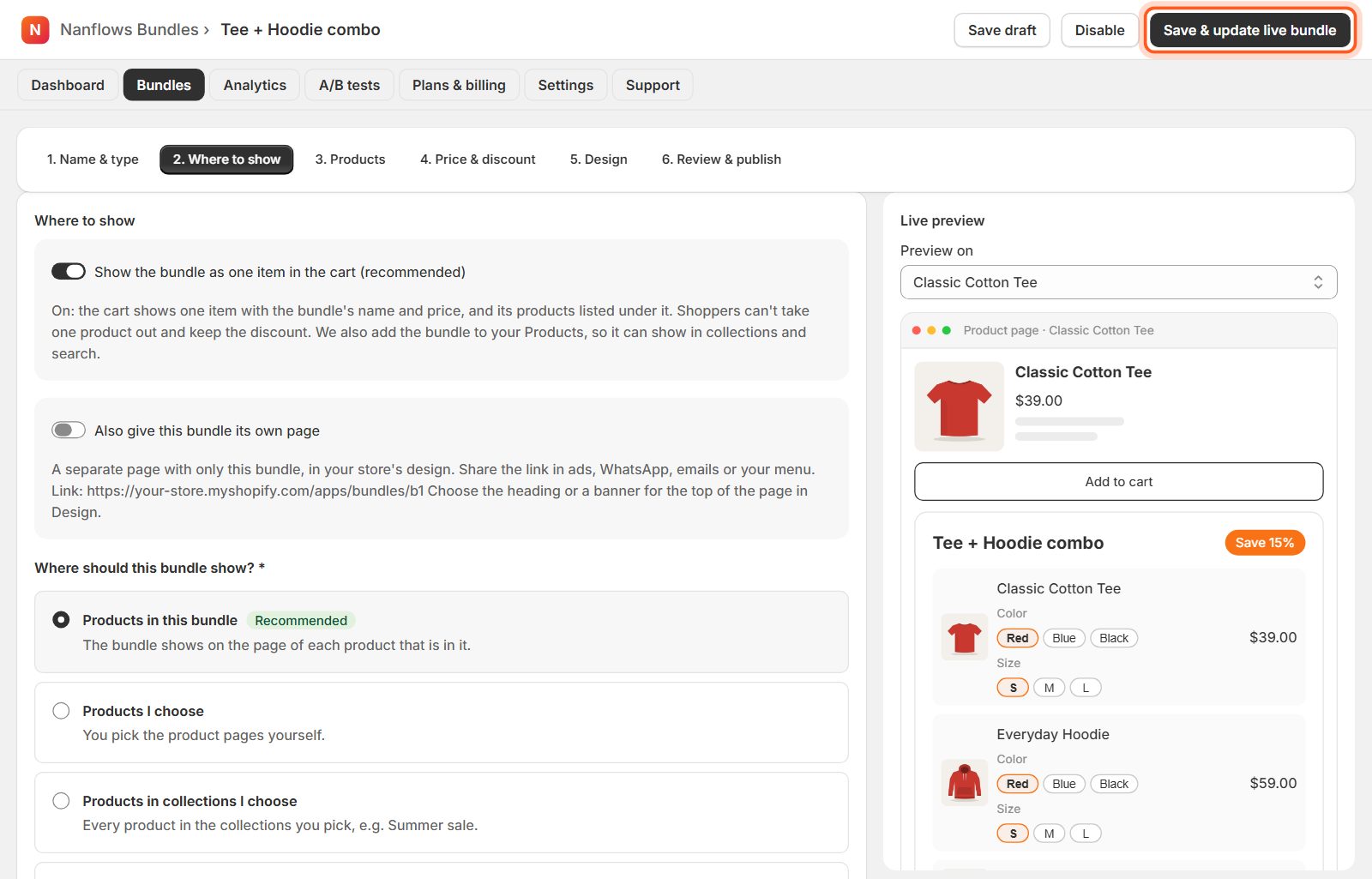
Task: Go to step 3 Products
Action: [x=350, y=160]
